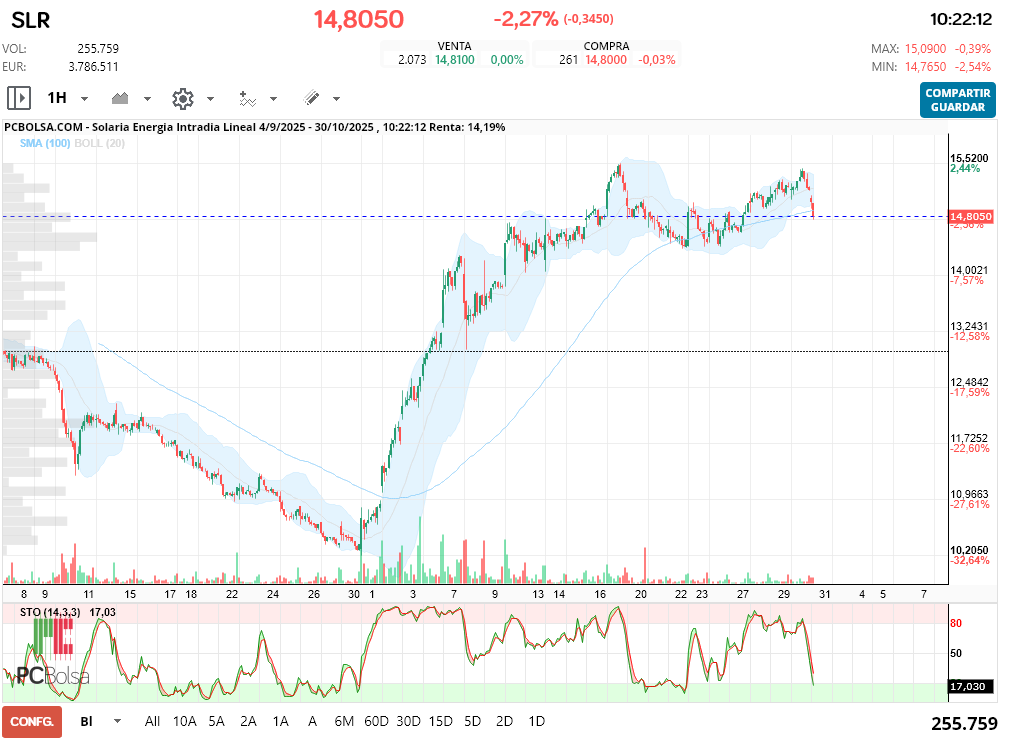Toggle the side panel icon

point(19,98)
